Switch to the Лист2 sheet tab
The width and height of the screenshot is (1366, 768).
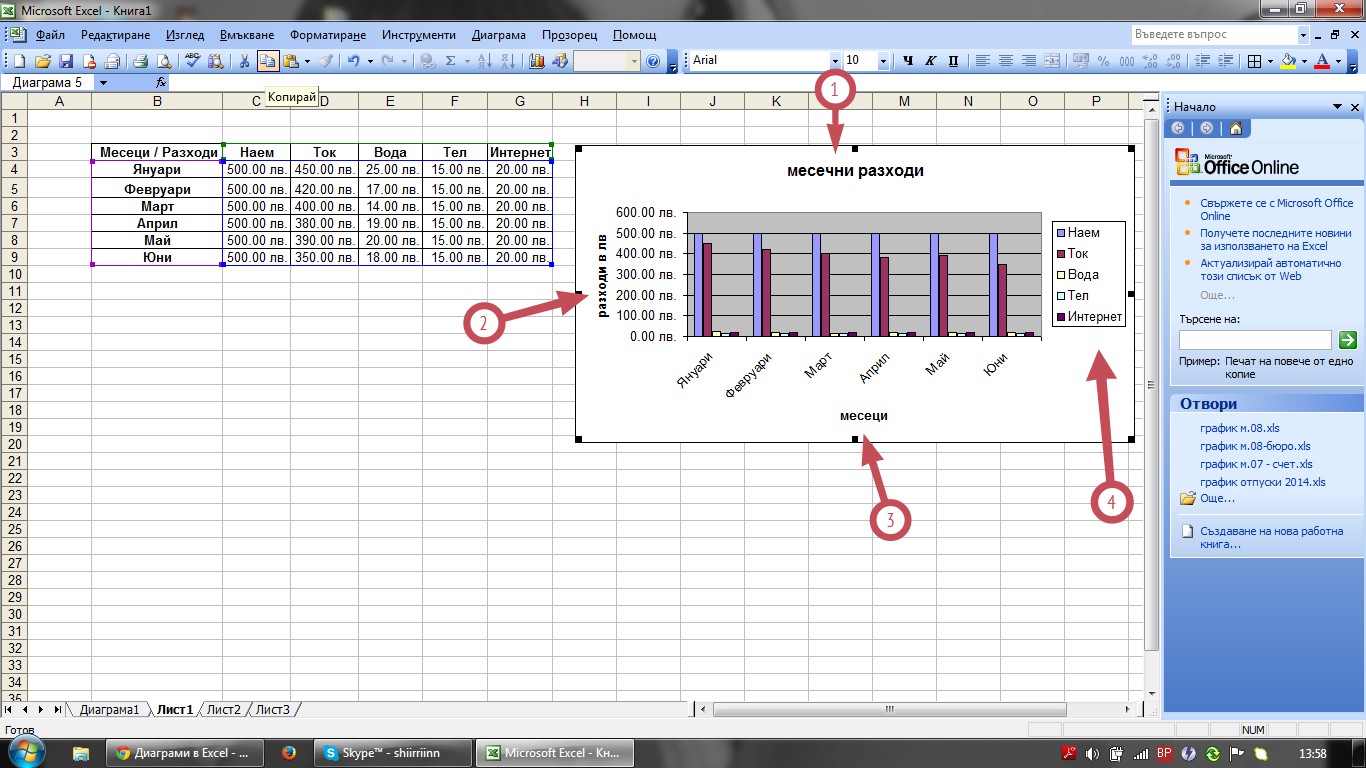[224, 710]
